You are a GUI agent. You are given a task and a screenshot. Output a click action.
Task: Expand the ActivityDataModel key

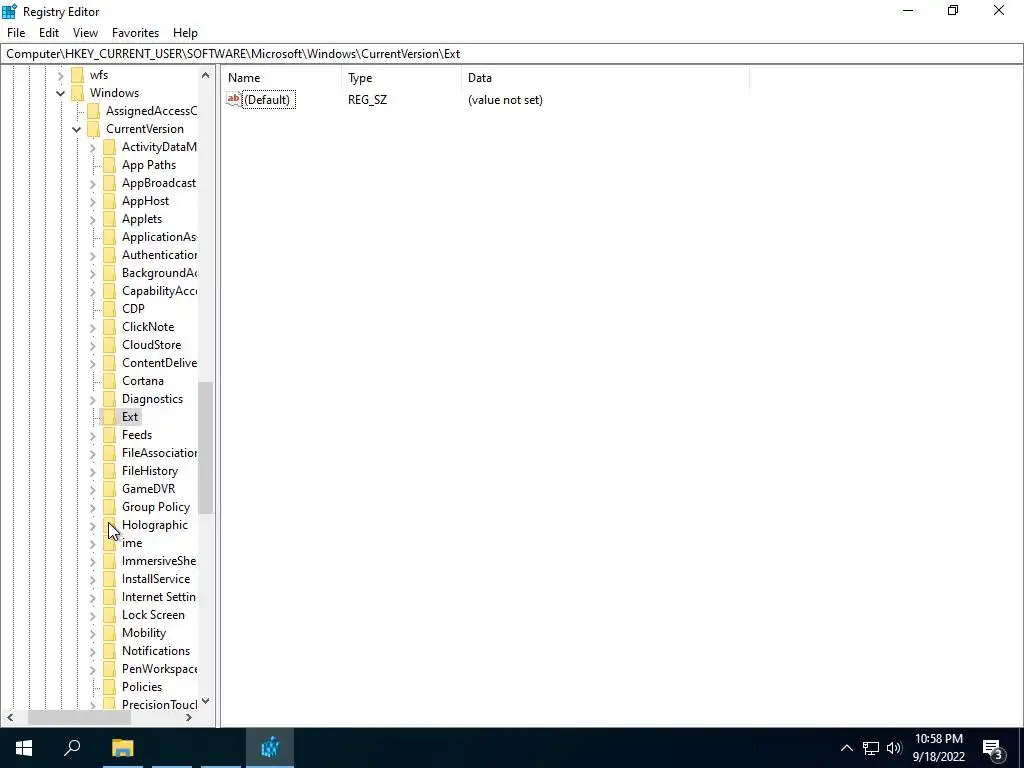click(x=92, y=148)
